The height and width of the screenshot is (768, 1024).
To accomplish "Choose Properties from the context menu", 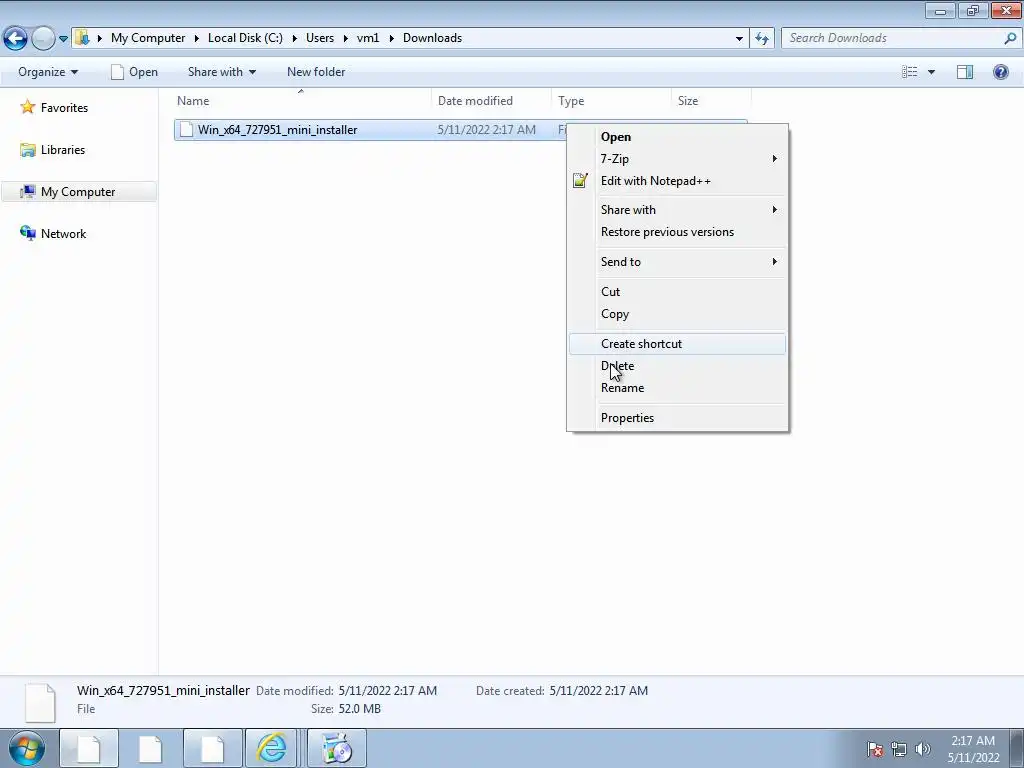I will tap(677, 418).
